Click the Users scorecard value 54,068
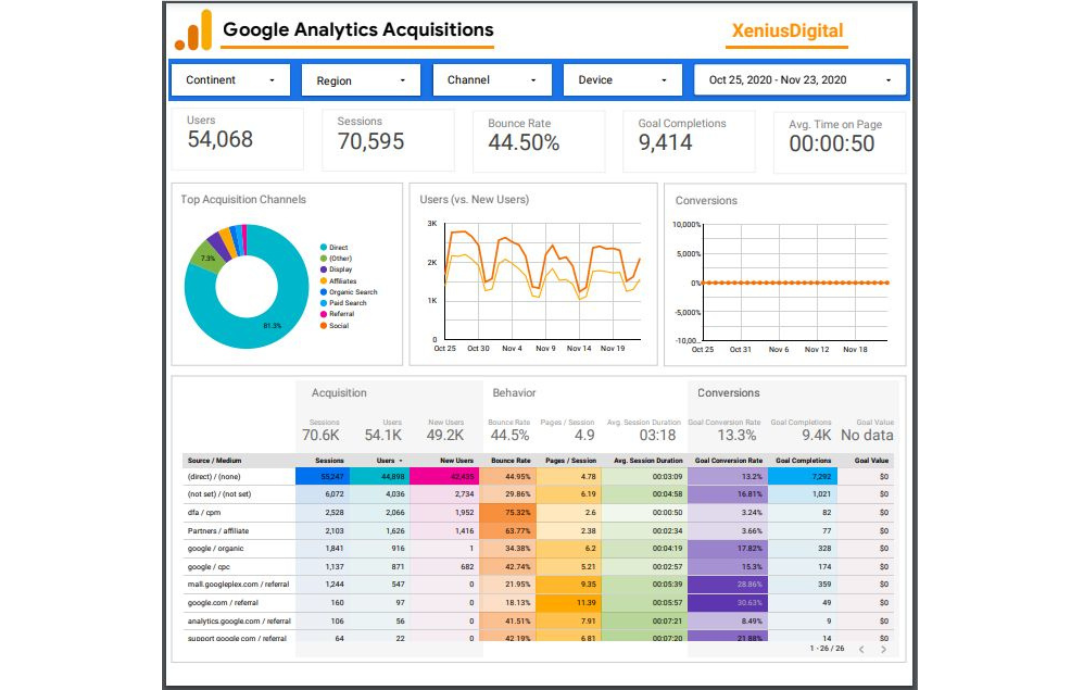 tap(220, 140)
